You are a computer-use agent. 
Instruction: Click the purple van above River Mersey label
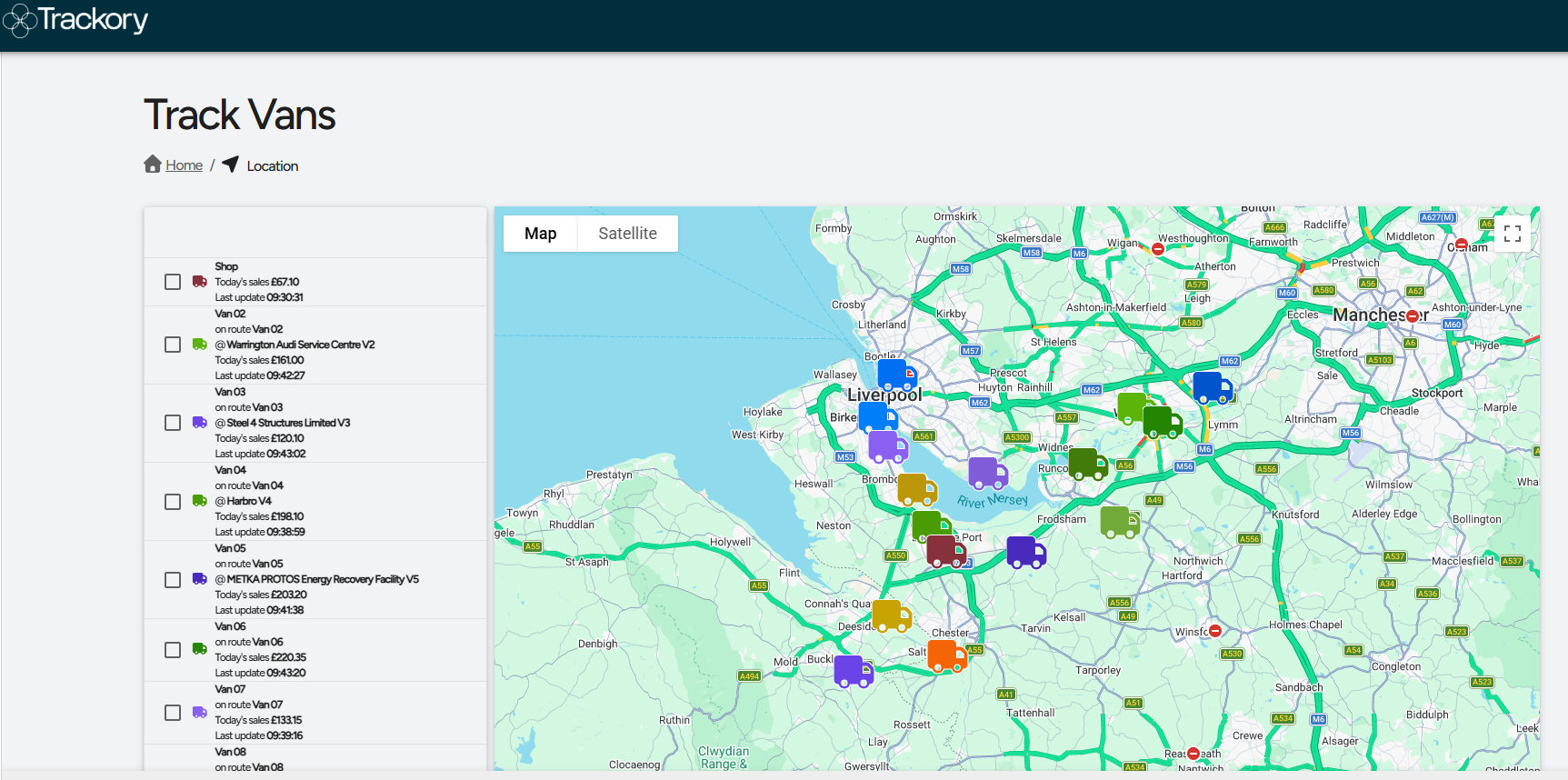point(988,473)
